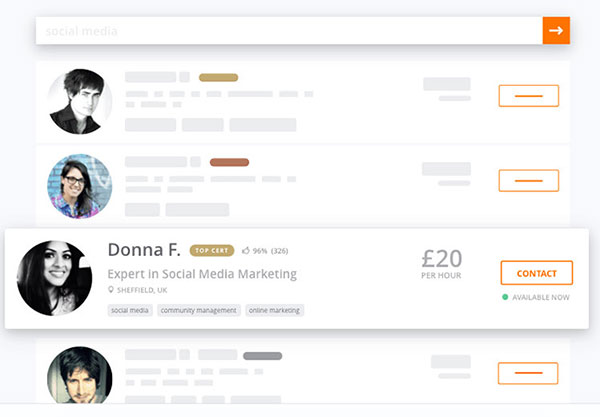600x417 pixels.
Task: Click the location pin icon by Sheffield
Action: pyautogui.click(x=111, y=290)
